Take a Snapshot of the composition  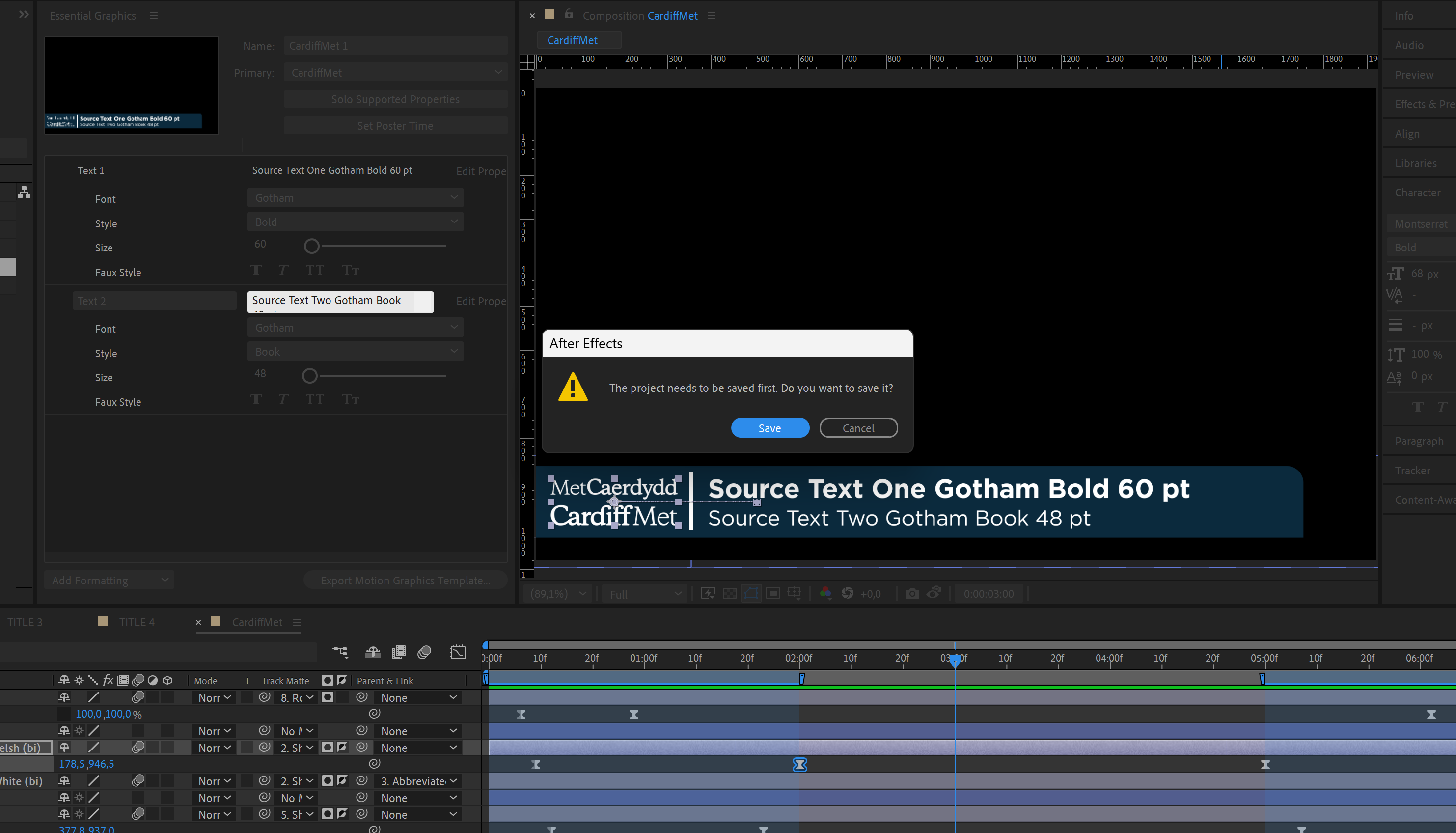912,593
